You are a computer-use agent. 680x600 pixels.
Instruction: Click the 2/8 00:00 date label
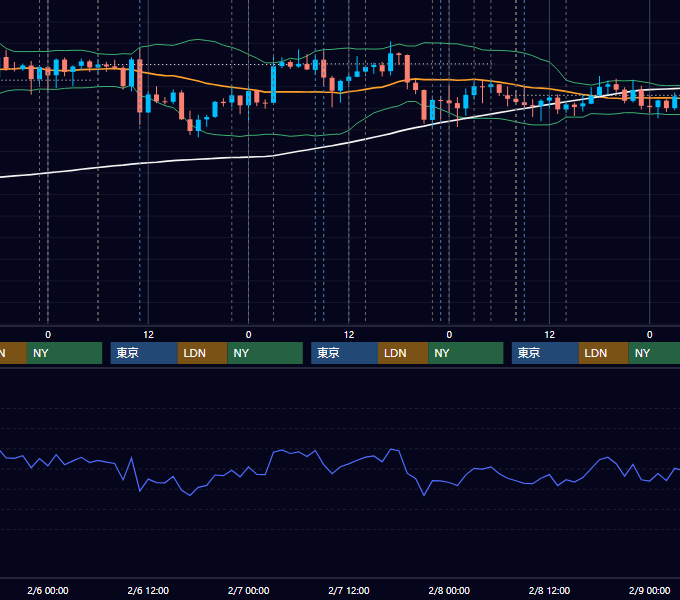coord(449,590)
